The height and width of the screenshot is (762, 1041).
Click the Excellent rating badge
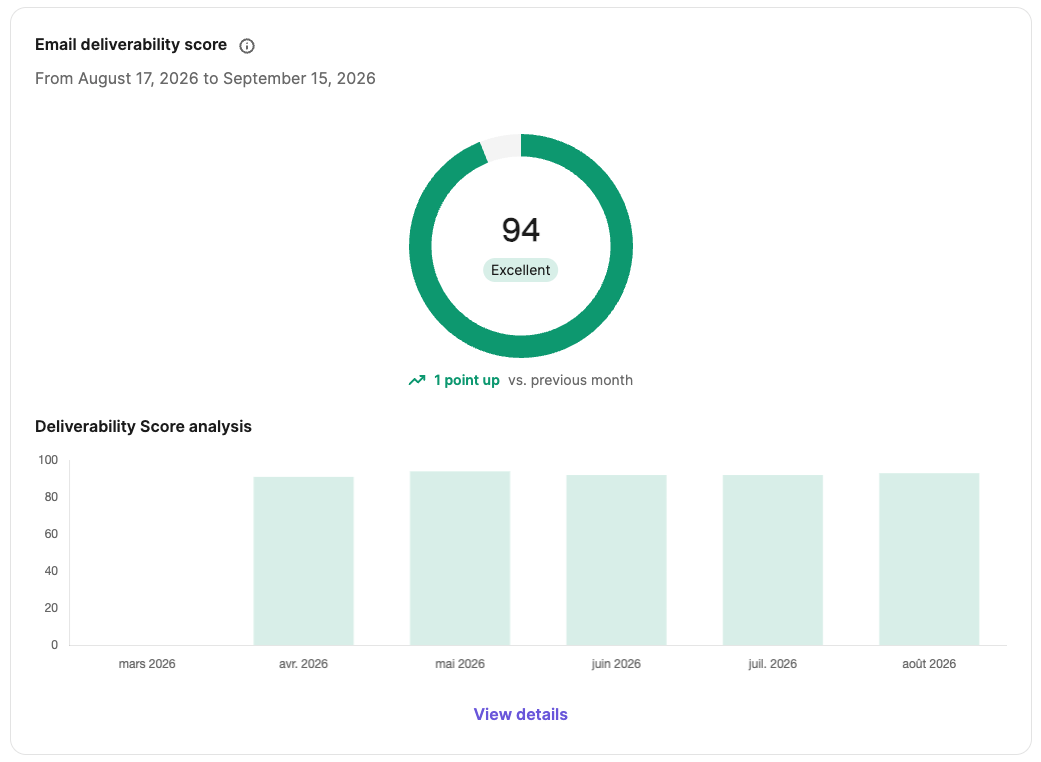coord(520,270)
